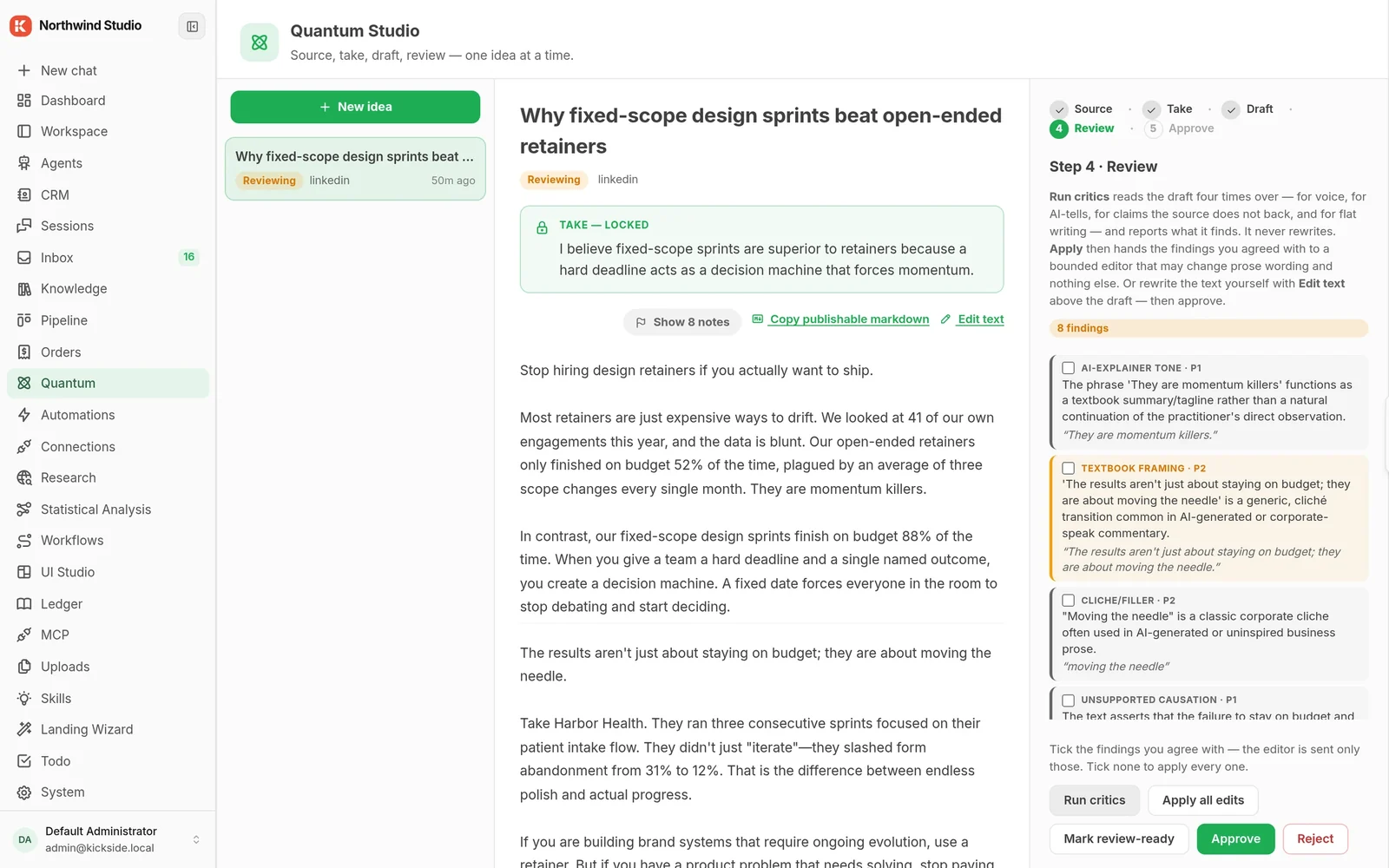The image size is (1389, 868).
Task: Open the idea card 'Why fixed-scope design sprints beat'
Action: point(355,168)
